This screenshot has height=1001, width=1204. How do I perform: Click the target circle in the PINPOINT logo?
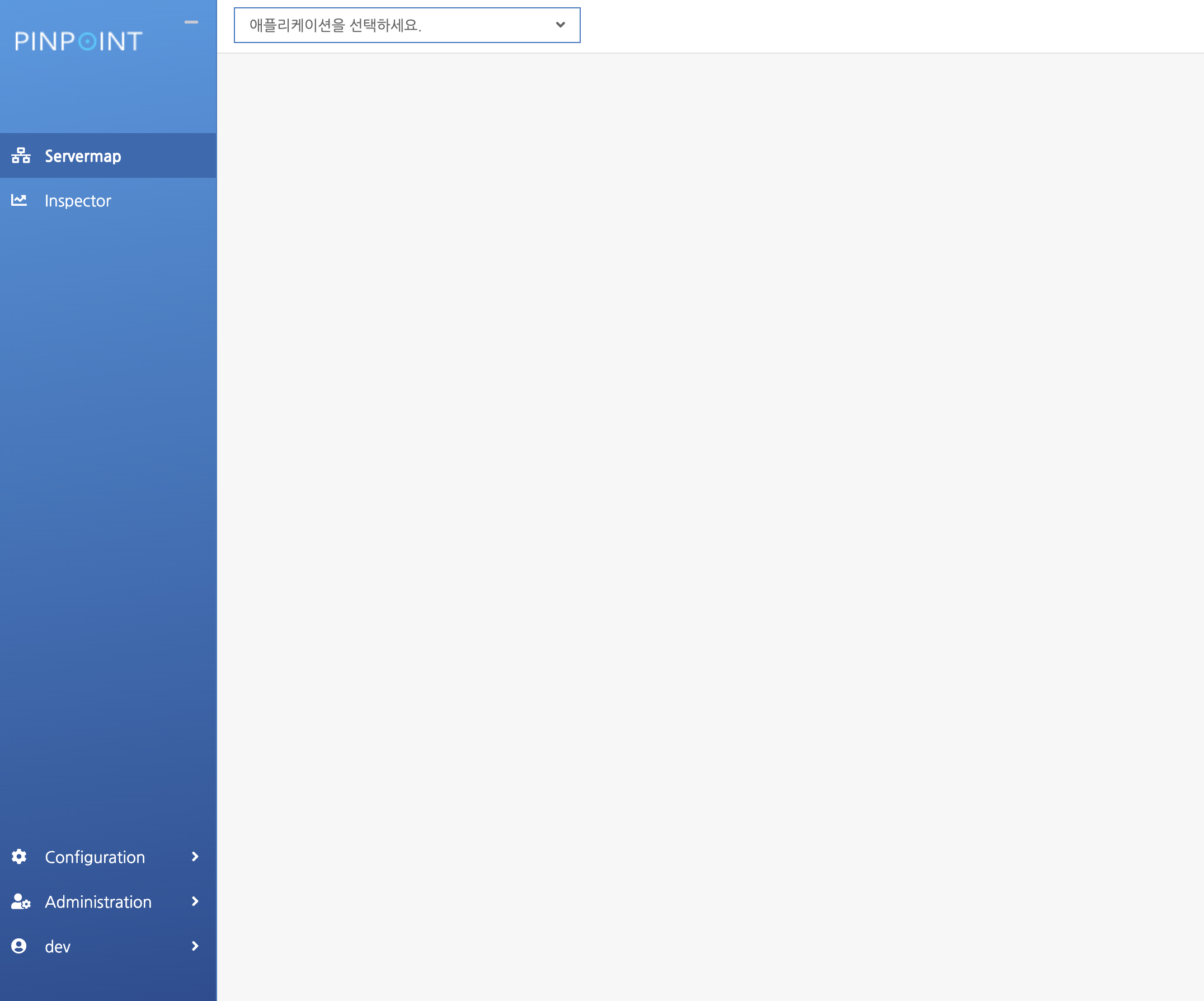[87, 42]
